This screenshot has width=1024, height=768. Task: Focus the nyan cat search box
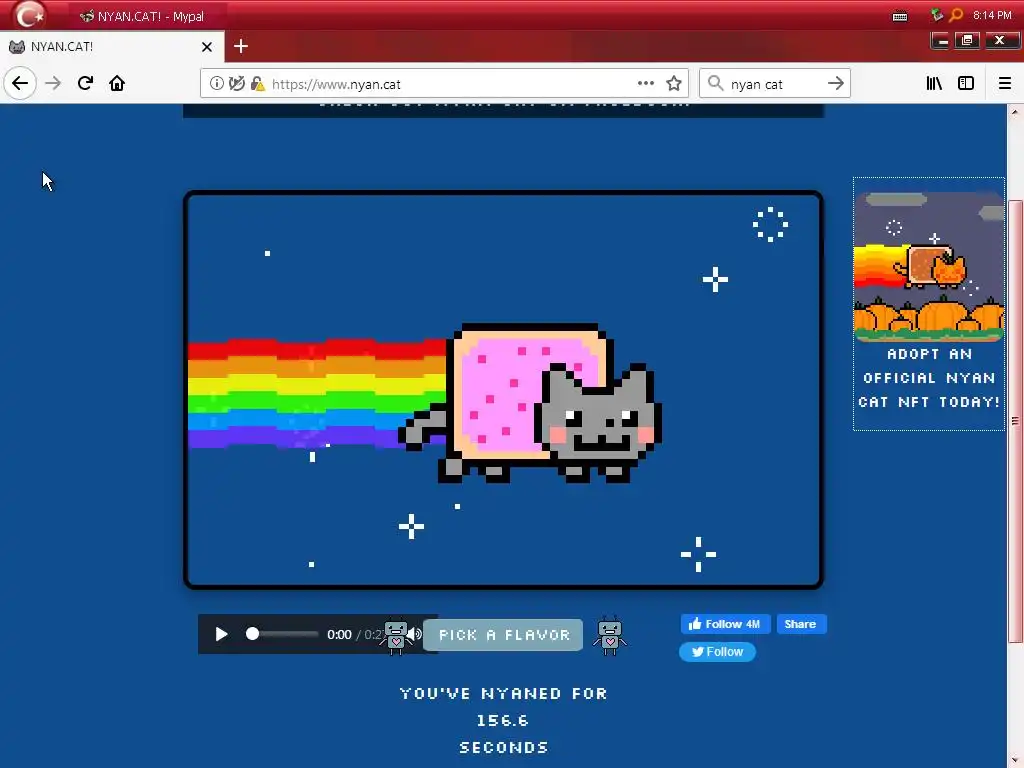pos(773,84)
